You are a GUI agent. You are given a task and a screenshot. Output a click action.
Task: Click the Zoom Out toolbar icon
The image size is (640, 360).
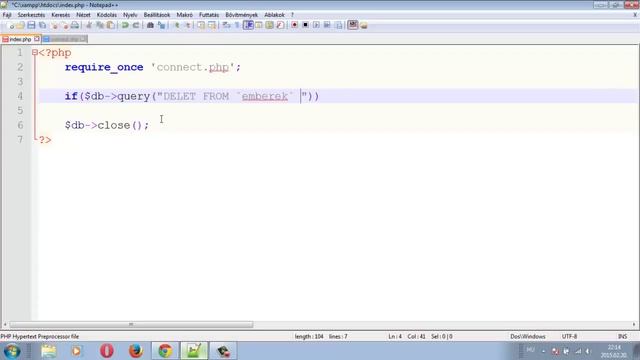pos(188,25)
